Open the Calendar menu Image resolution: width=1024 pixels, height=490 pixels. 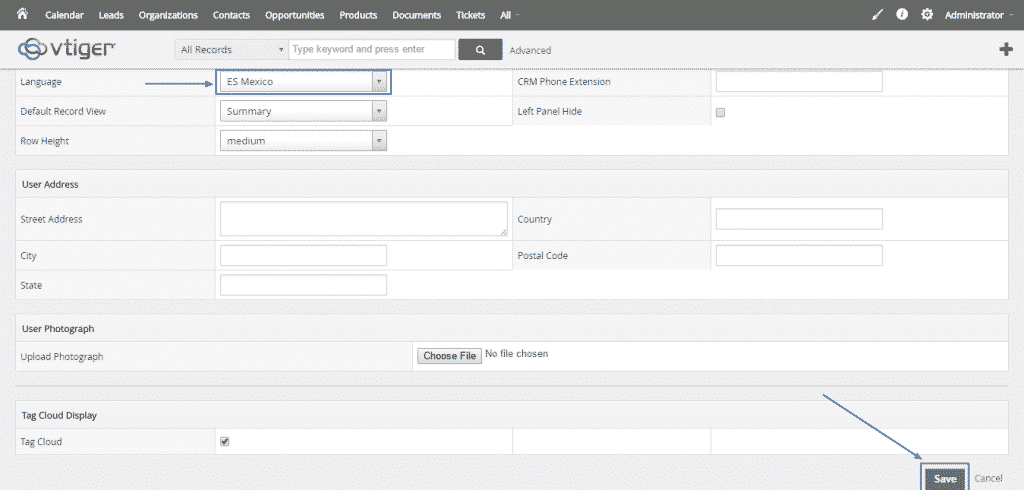[x=64, y=15]
